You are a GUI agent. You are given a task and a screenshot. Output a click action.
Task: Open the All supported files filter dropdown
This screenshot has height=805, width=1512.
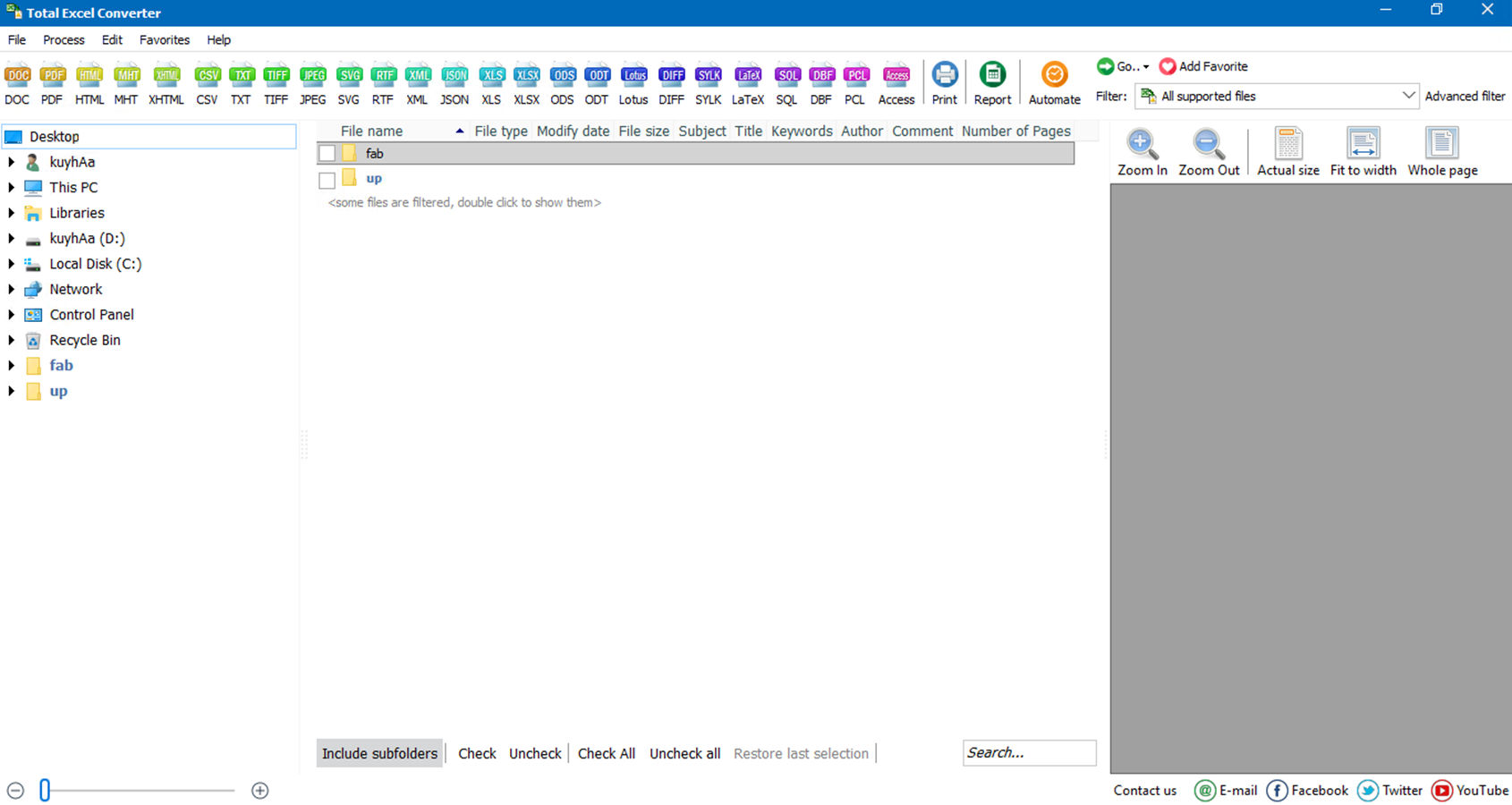click(1407, 96)
